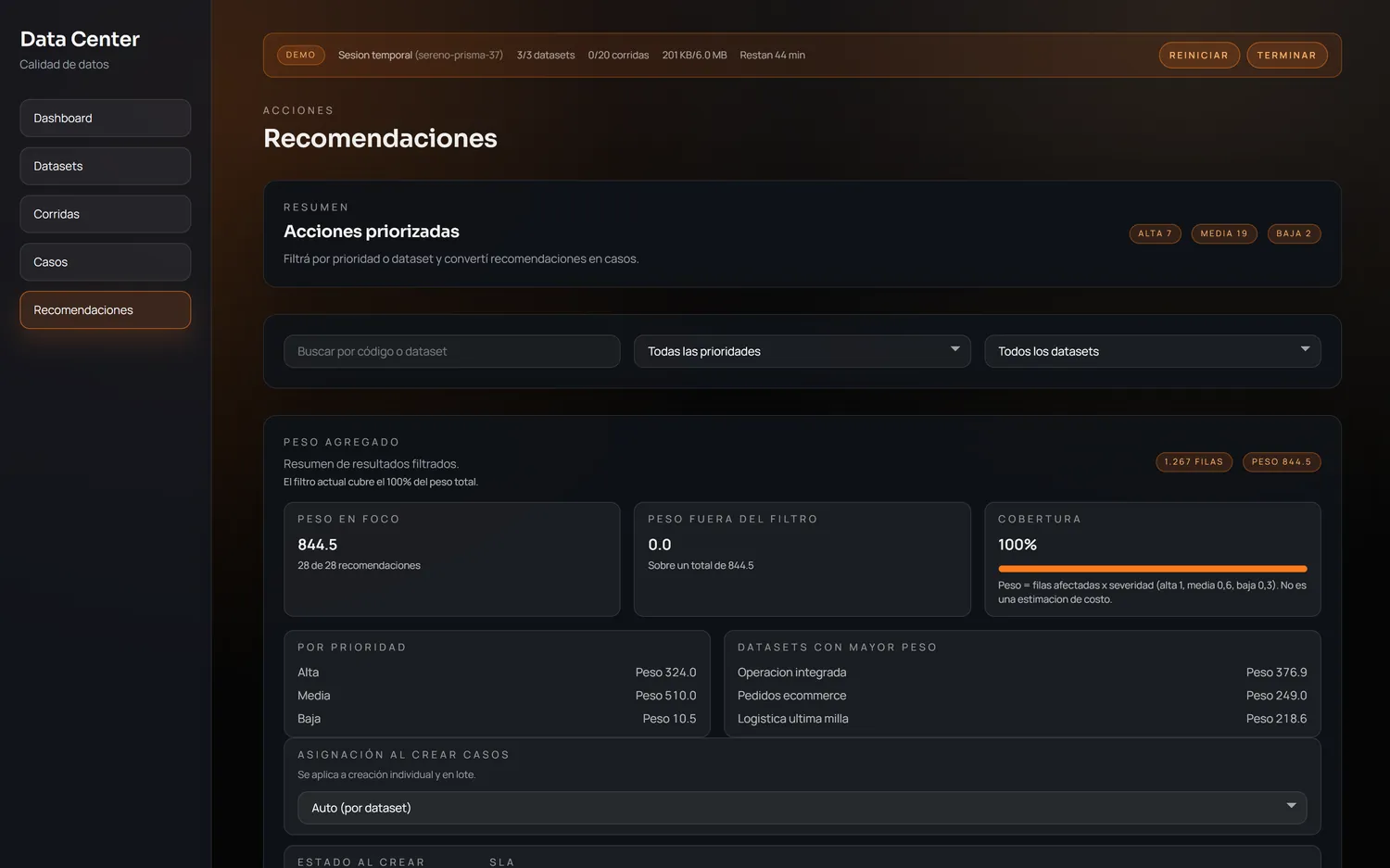Click the 201 KB/6.0 MB usage text
This screenshot has width=1390, height=868.
point(694,56)
